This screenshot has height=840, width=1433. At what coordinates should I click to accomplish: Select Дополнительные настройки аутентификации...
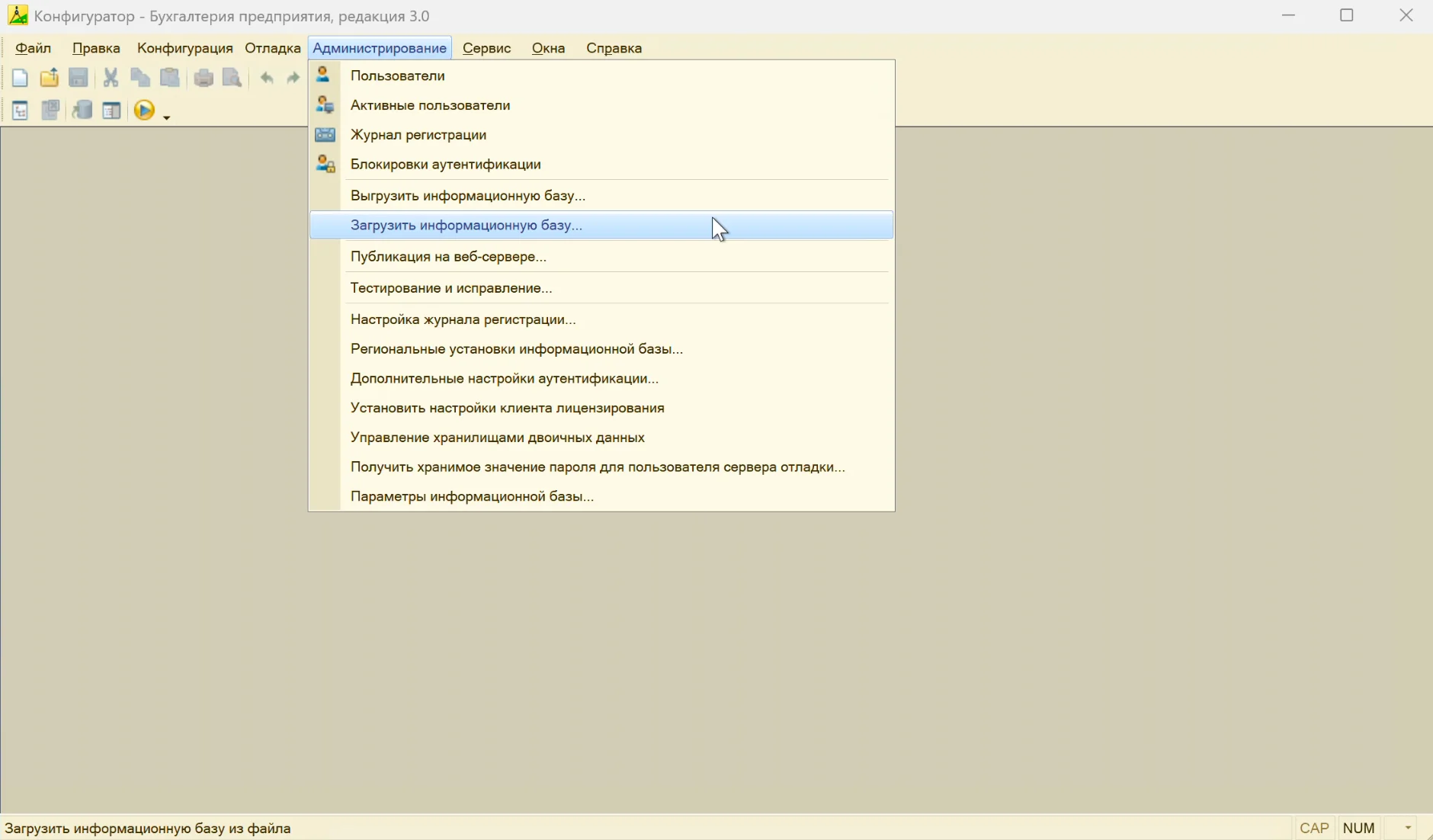pos(601,379)
